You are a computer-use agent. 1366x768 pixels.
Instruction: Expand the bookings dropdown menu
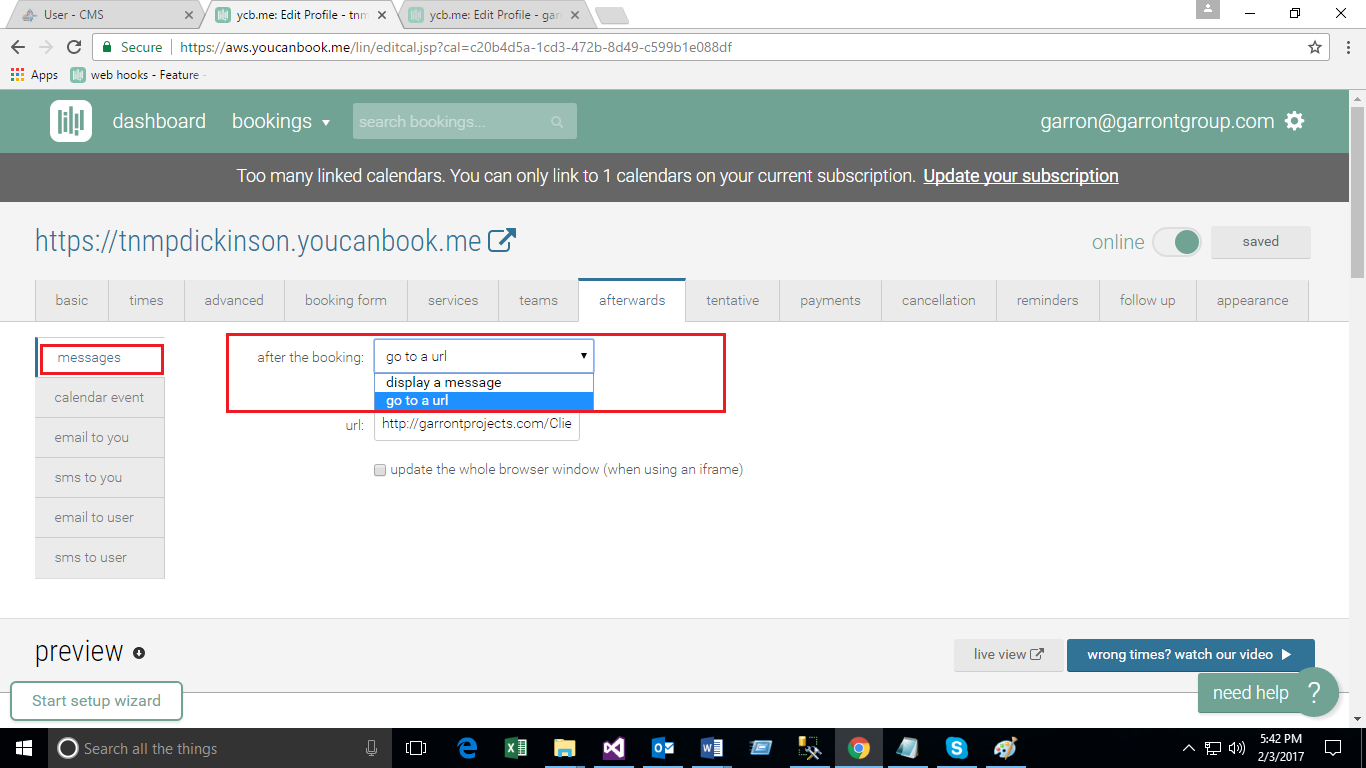[281, 122]
